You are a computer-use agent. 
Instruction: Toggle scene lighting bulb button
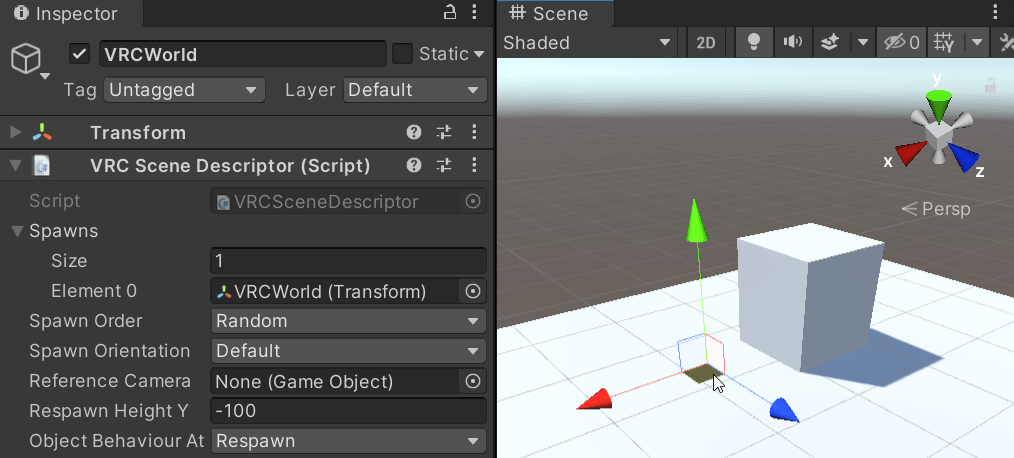(x=753, y=43)
